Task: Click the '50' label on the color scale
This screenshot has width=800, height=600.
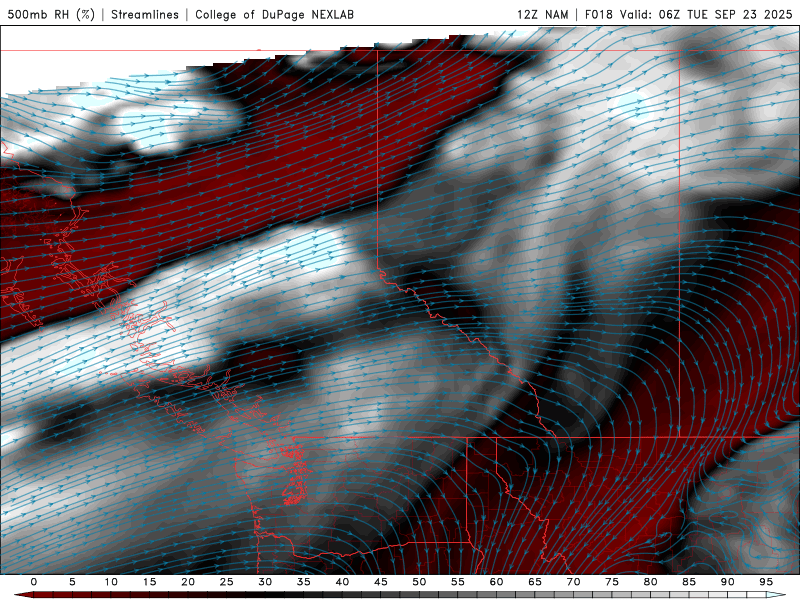Action: pyautogui.click(x=419, y=582)
